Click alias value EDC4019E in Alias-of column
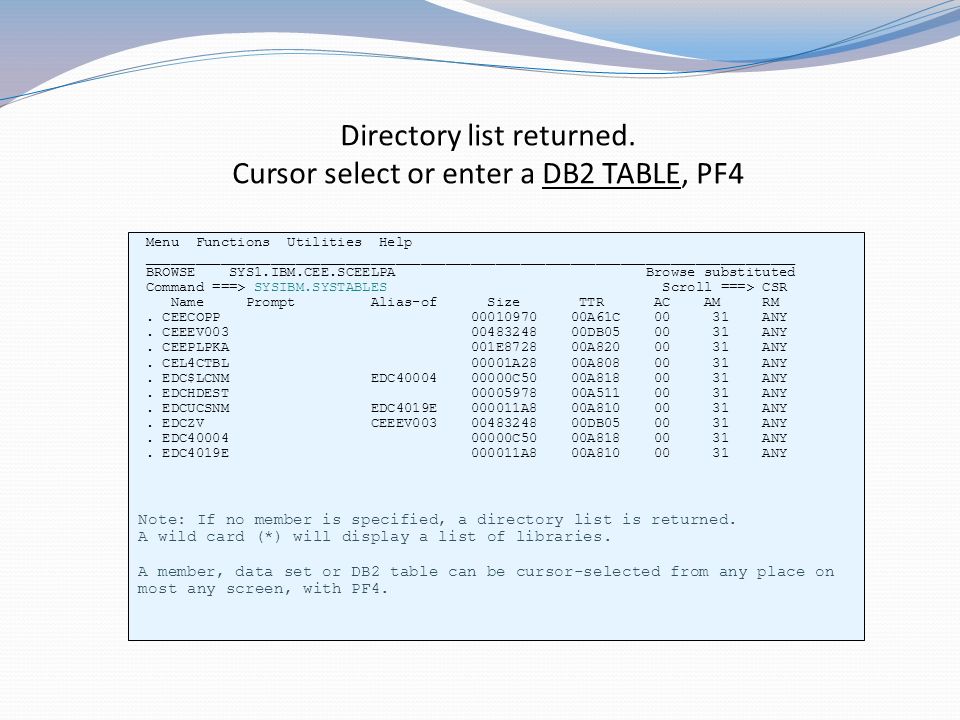Screen dimensions: 960x720 tap(403, 408)
